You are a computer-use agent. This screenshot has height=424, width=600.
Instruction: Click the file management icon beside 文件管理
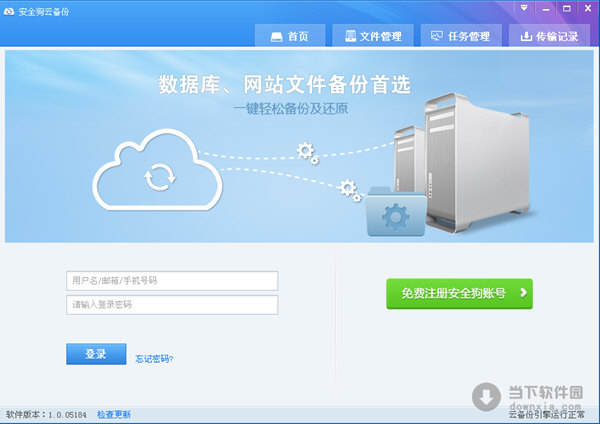350,36
